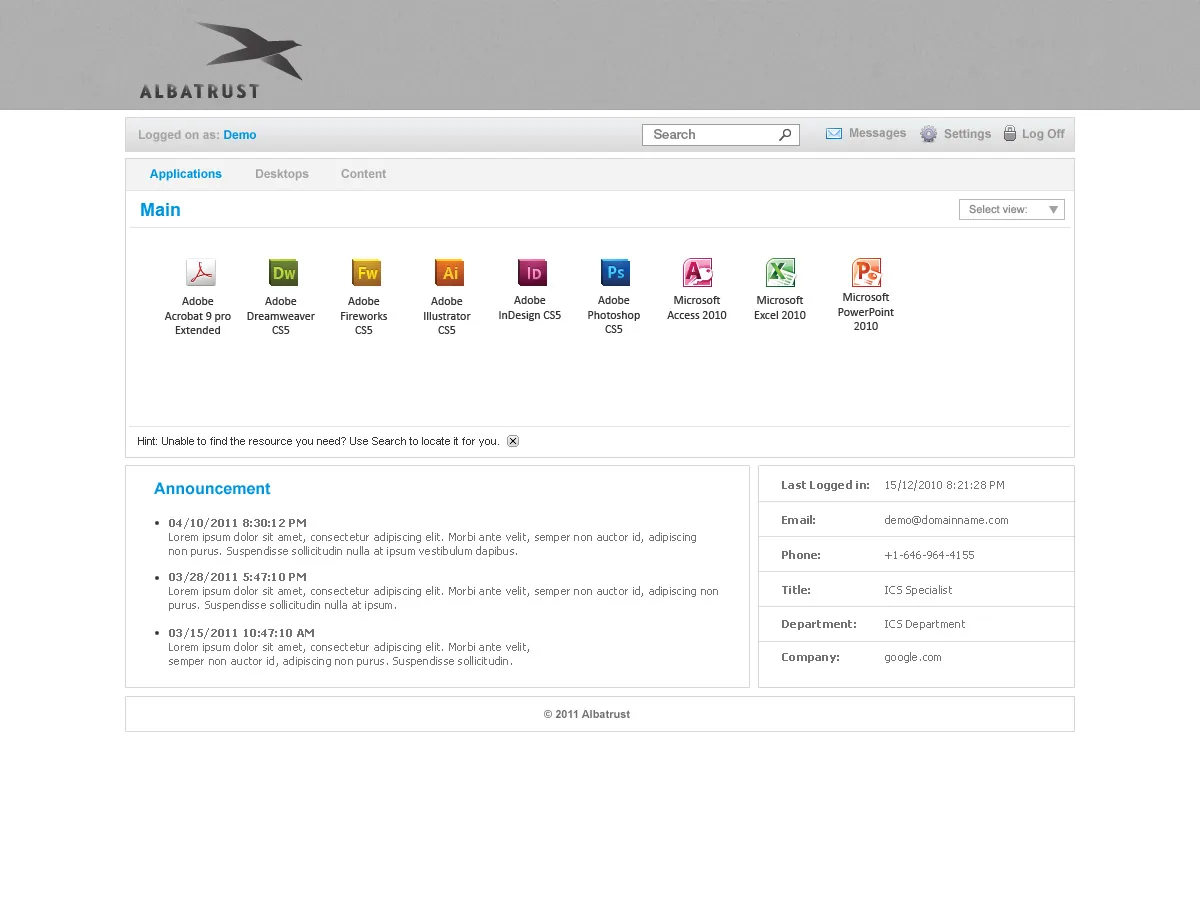Image resolution: width=1200 pixels, height=900 pixels.
Task: Switch to the Desktops tab
Action: pyautogui.click(x=282, y=174)
